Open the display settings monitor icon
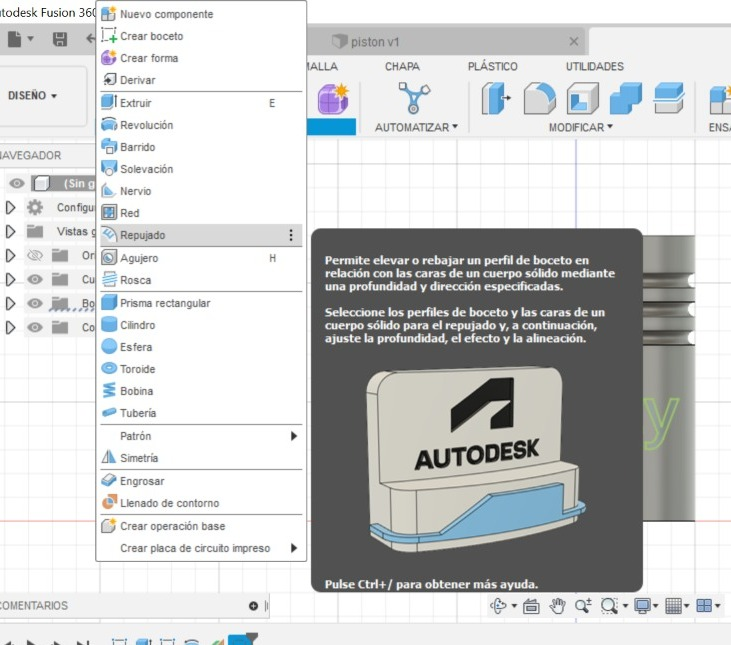 pos(642,606)
